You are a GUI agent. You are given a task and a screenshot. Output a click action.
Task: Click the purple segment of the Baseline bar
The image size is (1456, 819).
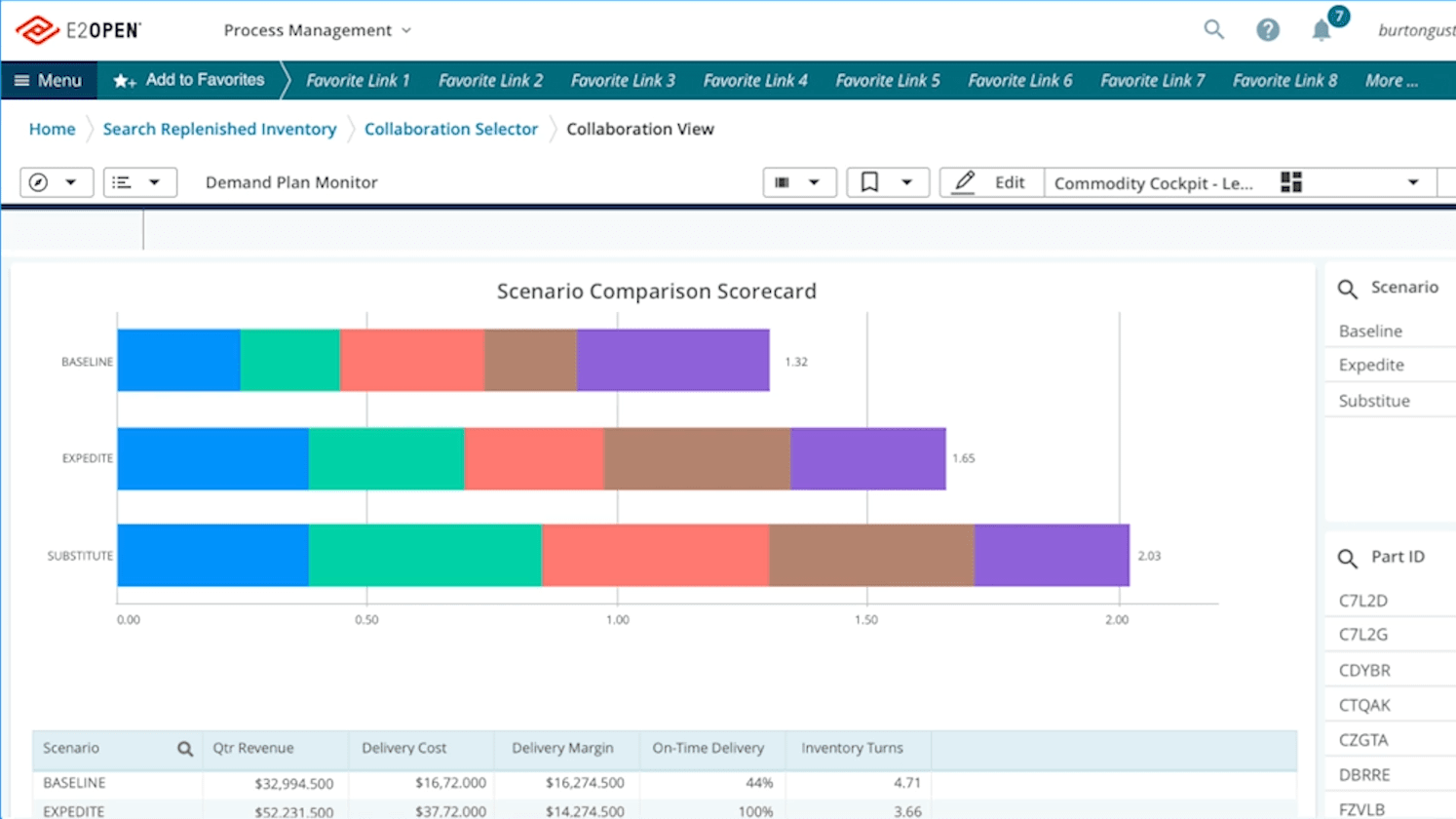(x=672, y=361)
